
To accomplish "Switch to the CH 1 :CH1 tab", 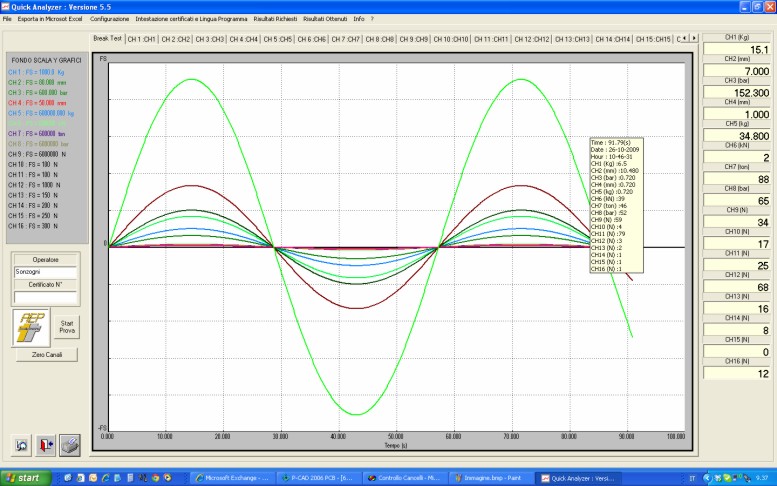I will (142, 40).
